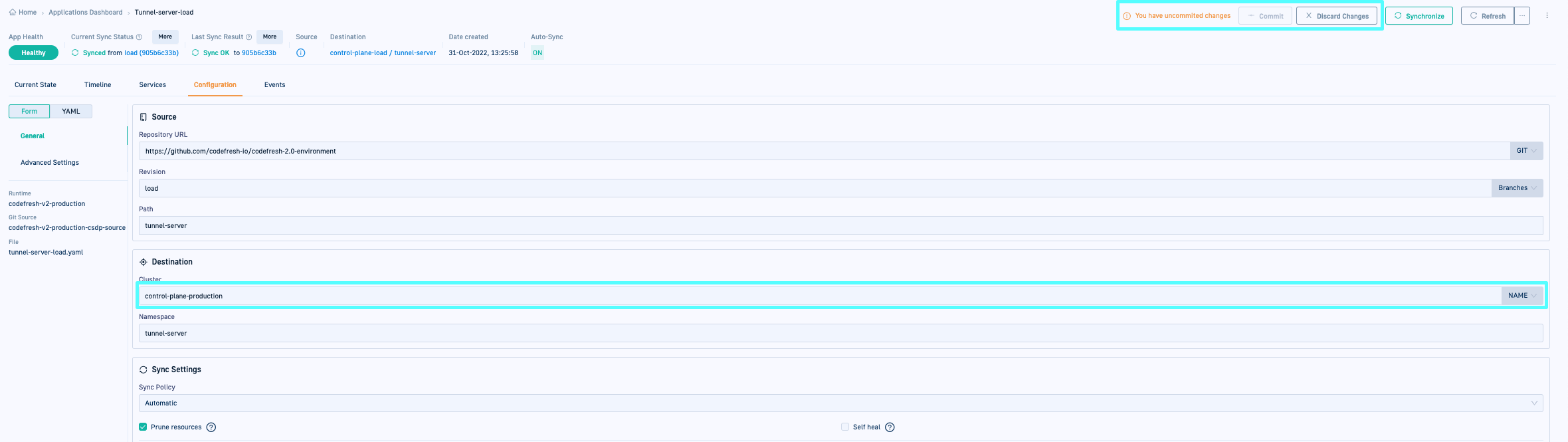Click the Namespace input field
Viewport: 1568px width, 442px height.
(x=840, y=334)
